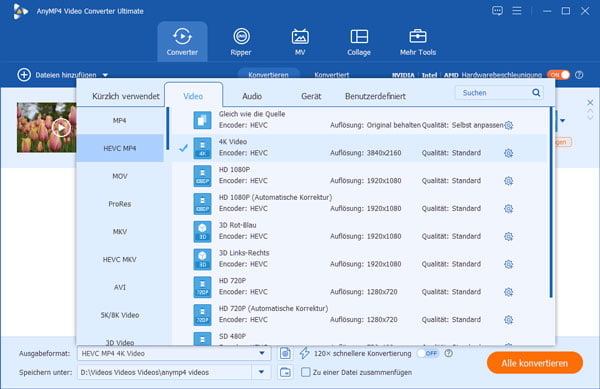
Task: Open gear for HD 1080P Automatische Korrektur
Action: point(508,208)
